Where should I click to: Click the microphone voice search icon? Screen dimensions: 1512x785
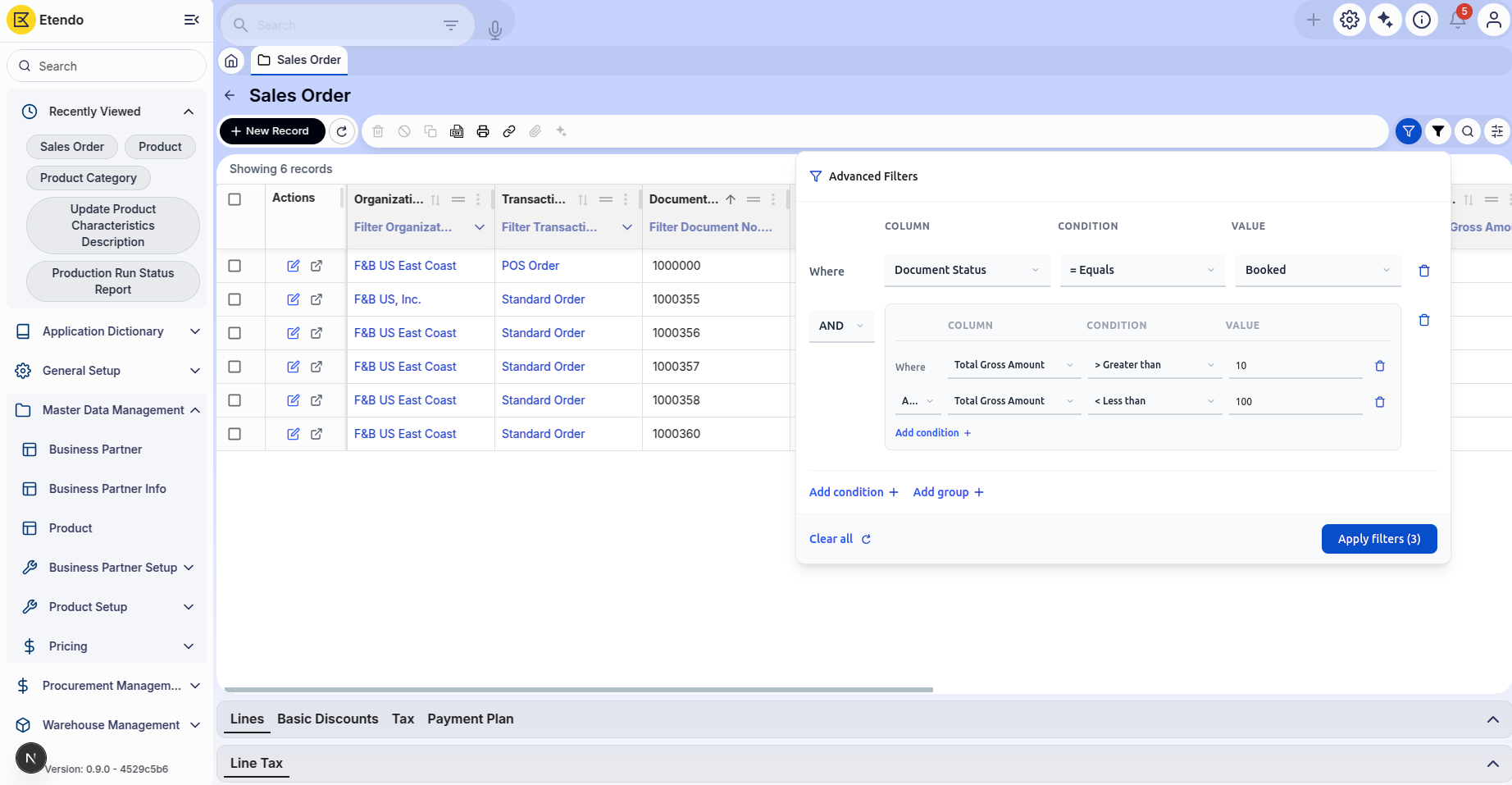(494, 30)
